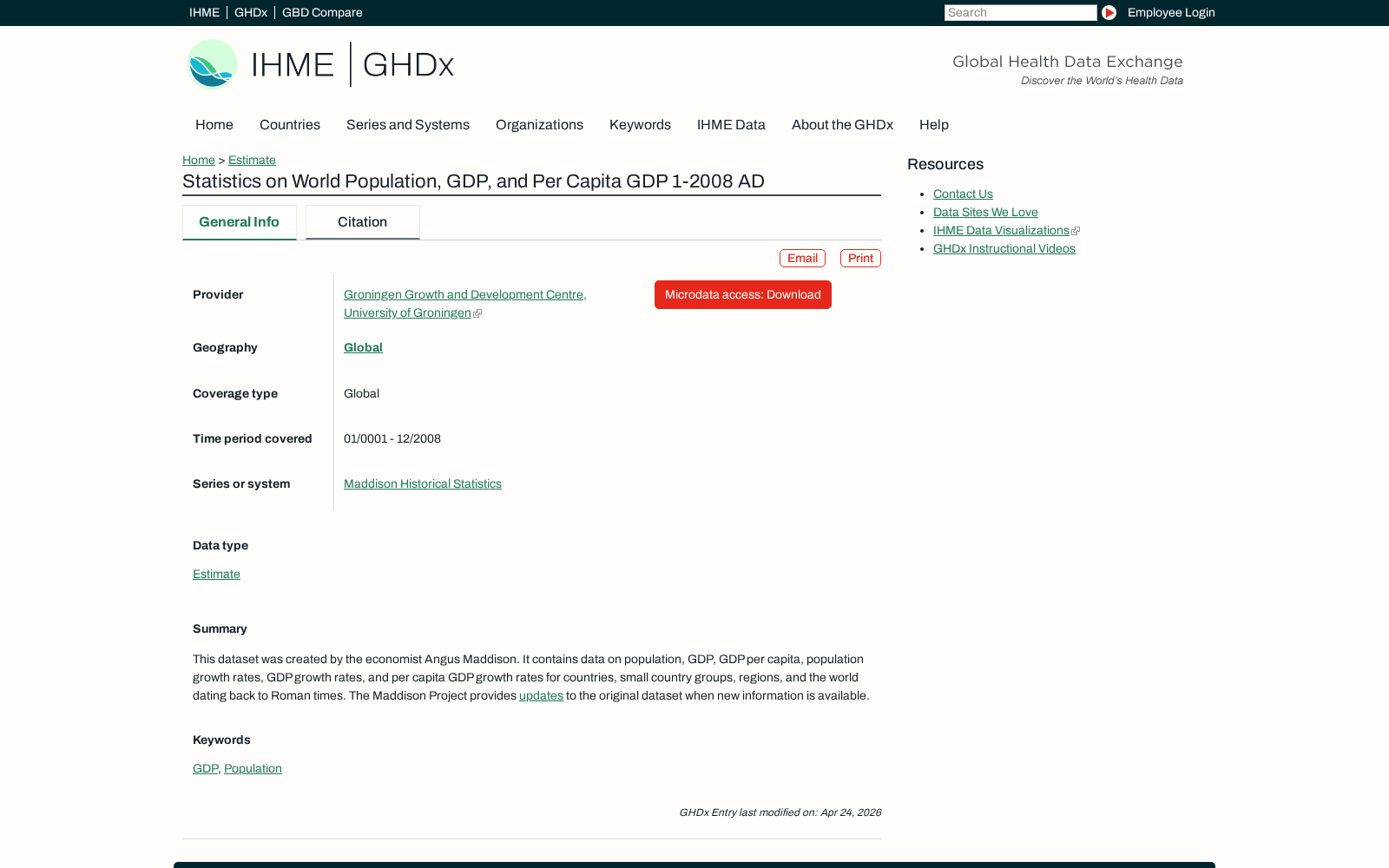This screenshot has height=868, width=1389.
Task: Click the IHME leaf logo icon
Action: 212,64
